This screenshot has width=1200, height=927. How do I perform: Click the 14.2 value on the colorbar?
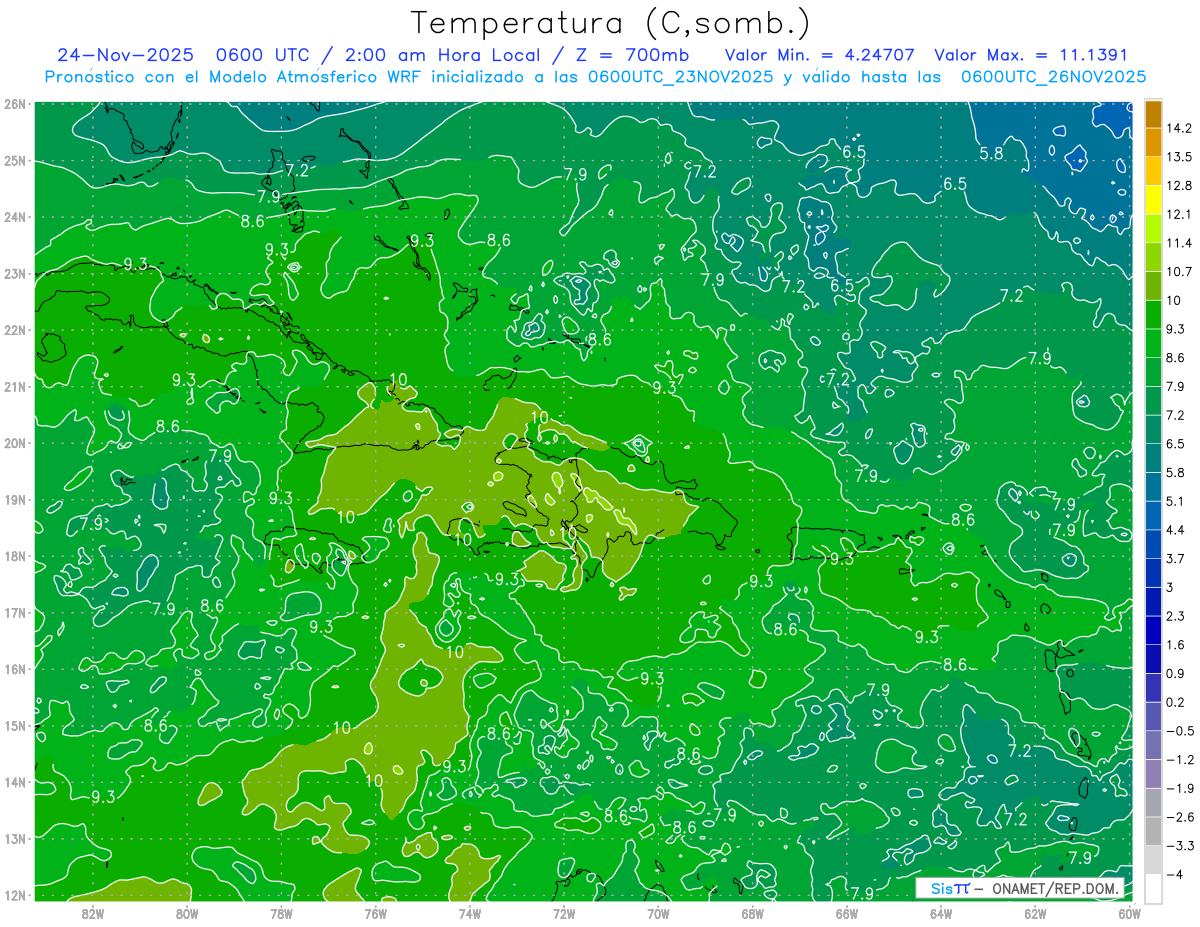tap(1178, 128)
